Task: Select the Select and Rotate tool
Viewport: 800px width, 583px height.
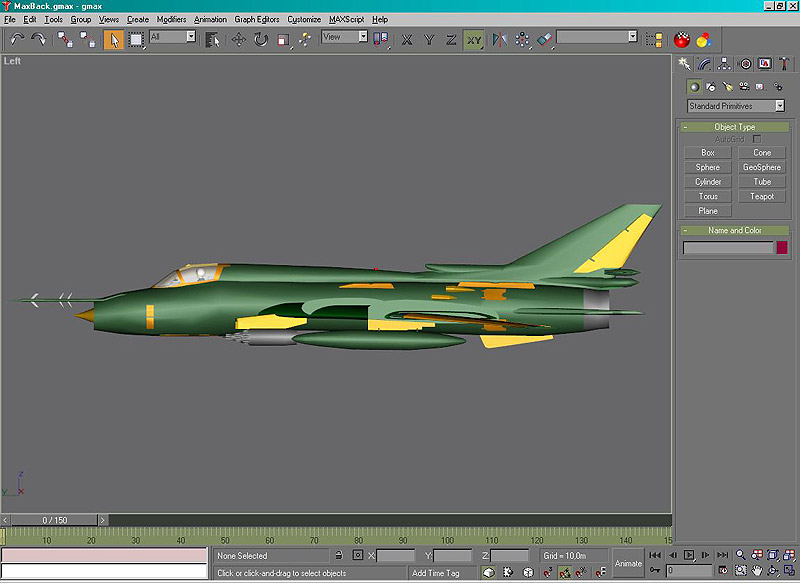Action: tap(260, 39)
